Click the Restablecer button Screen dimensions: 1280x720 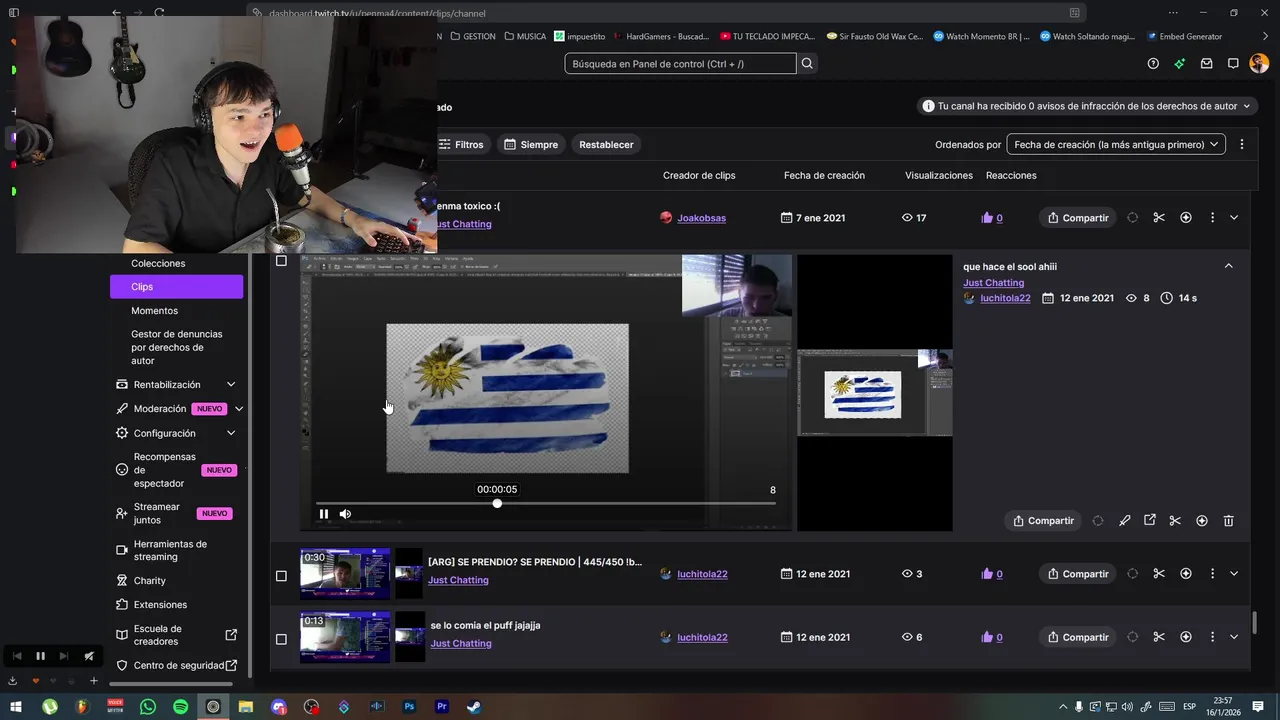coord(606,145)
